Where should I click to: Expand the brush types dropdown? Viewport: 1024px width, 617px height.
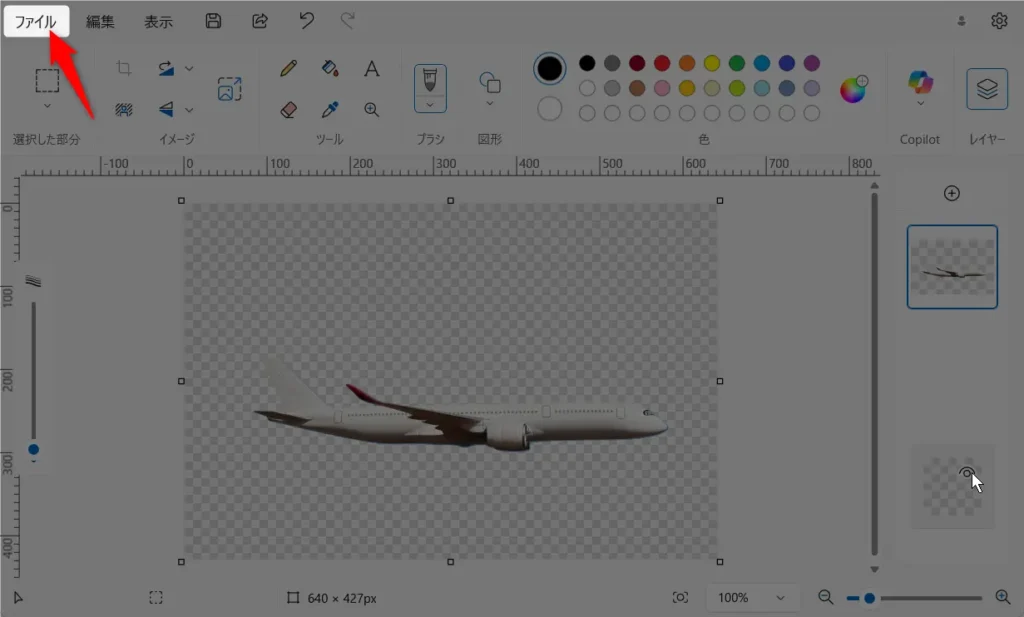point(430,105)
